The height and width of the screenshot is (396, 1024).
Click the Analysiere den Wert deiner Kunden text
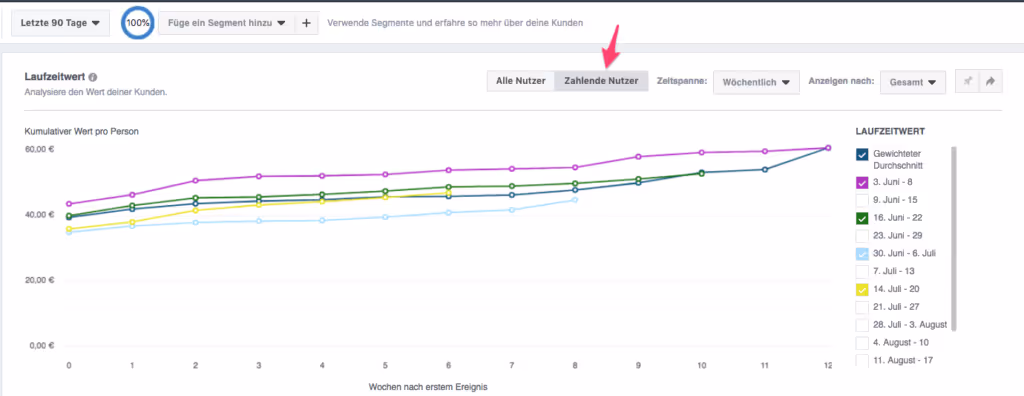click(x=96, y=92)
